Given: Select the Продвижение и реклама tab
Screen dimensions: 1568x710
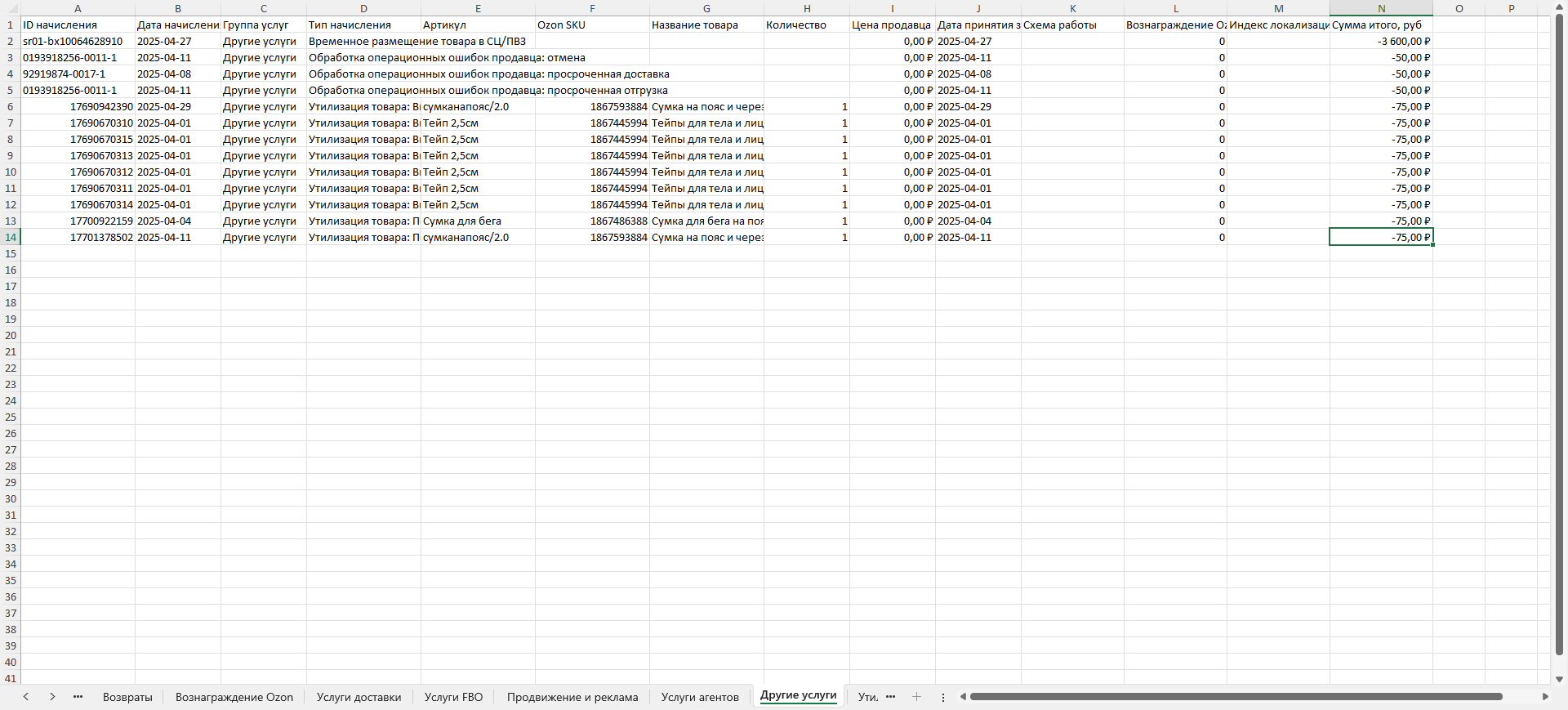Looking at the screenshot, I should (x=572, y=697).
